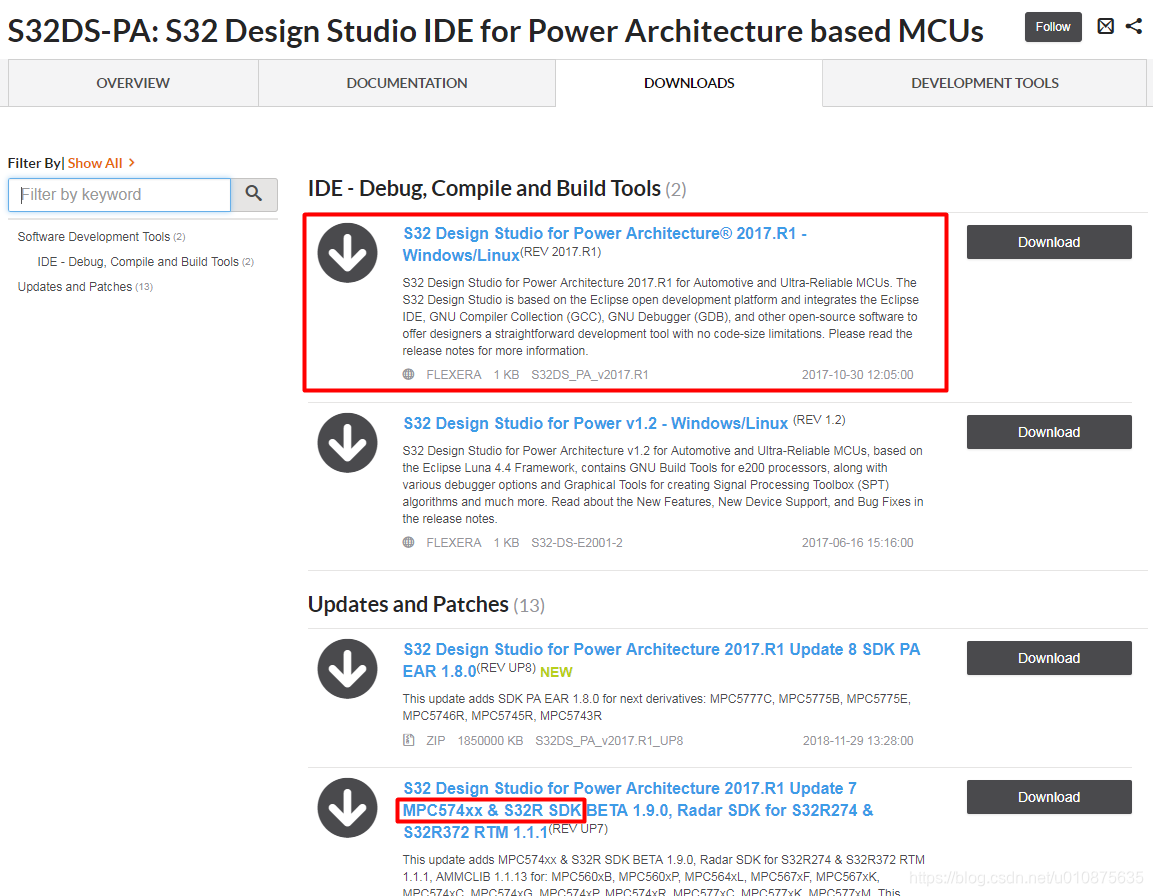Click the page title S32DS-PA heading
This screenshot has height=896, width=1153.
point(495,31)
